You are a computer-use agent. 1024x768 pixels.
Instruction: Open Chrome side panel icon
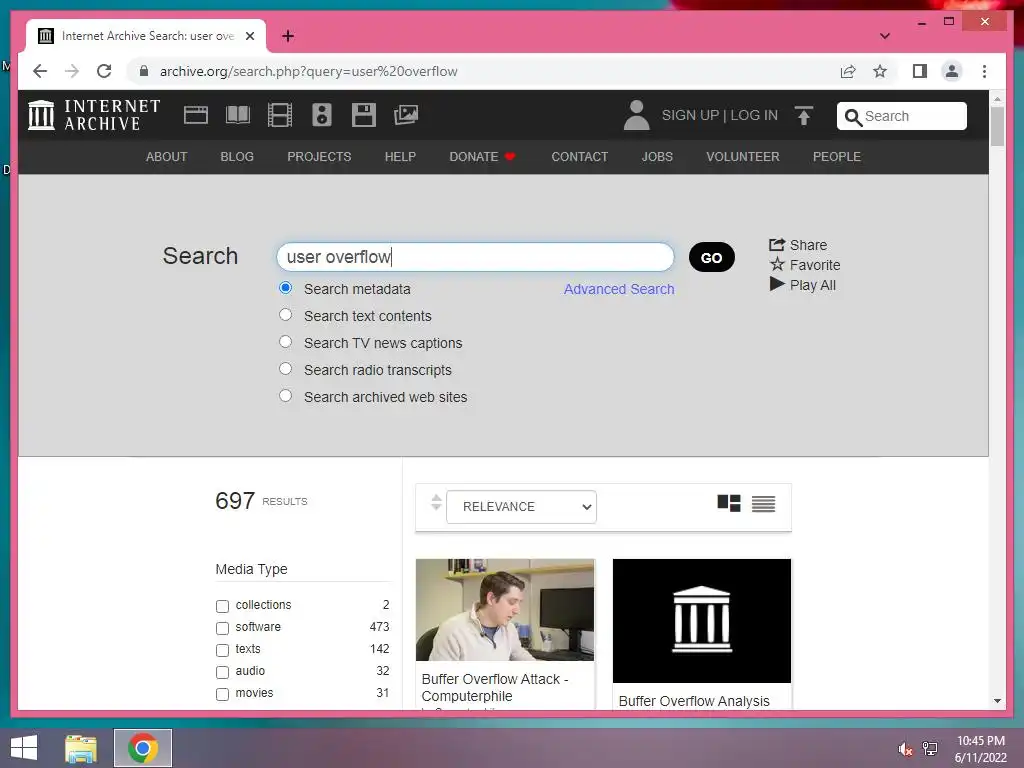[x=920, y=71]
